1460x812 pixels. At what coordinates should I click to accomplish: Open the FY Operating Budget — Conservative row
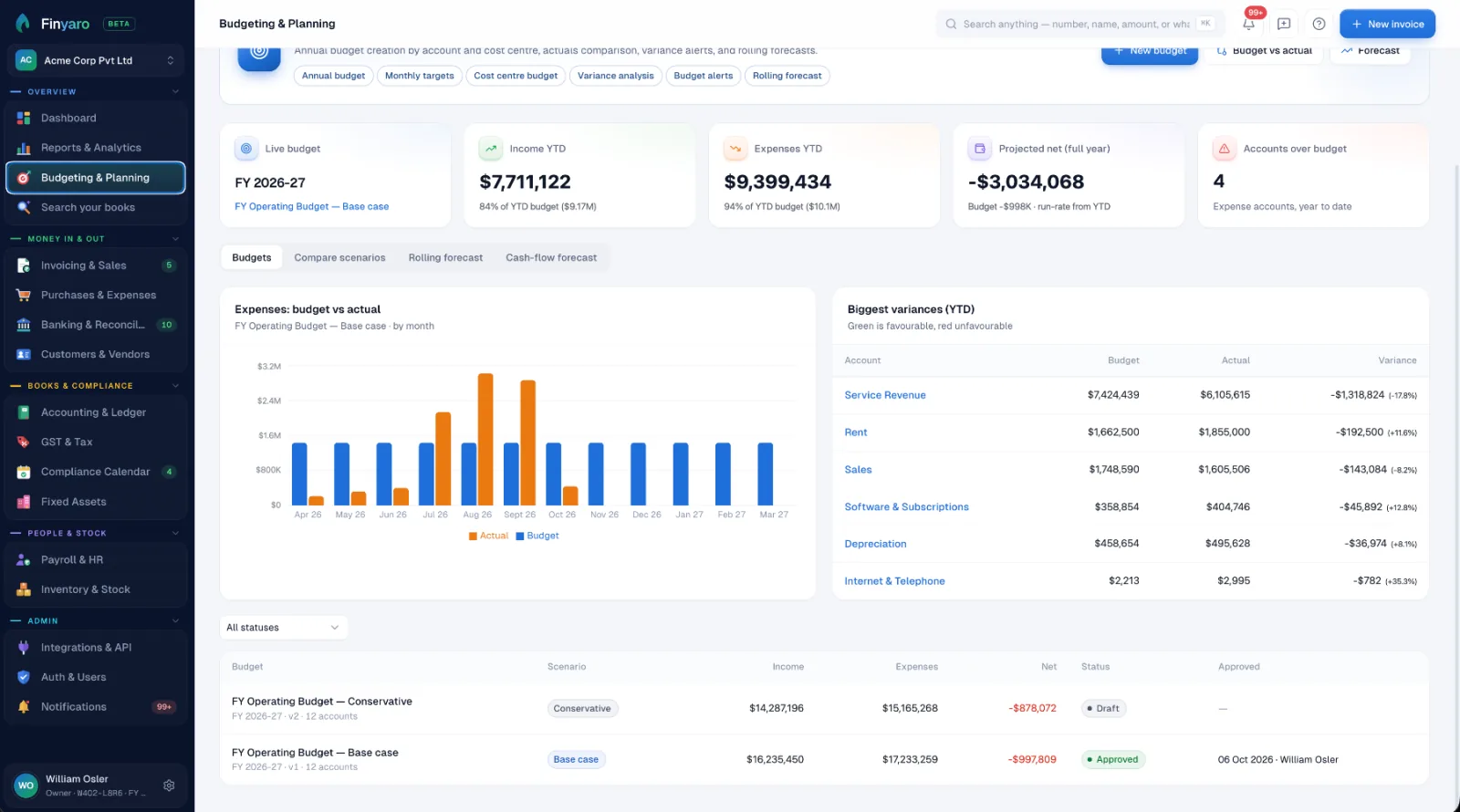(x=824, y=709)
